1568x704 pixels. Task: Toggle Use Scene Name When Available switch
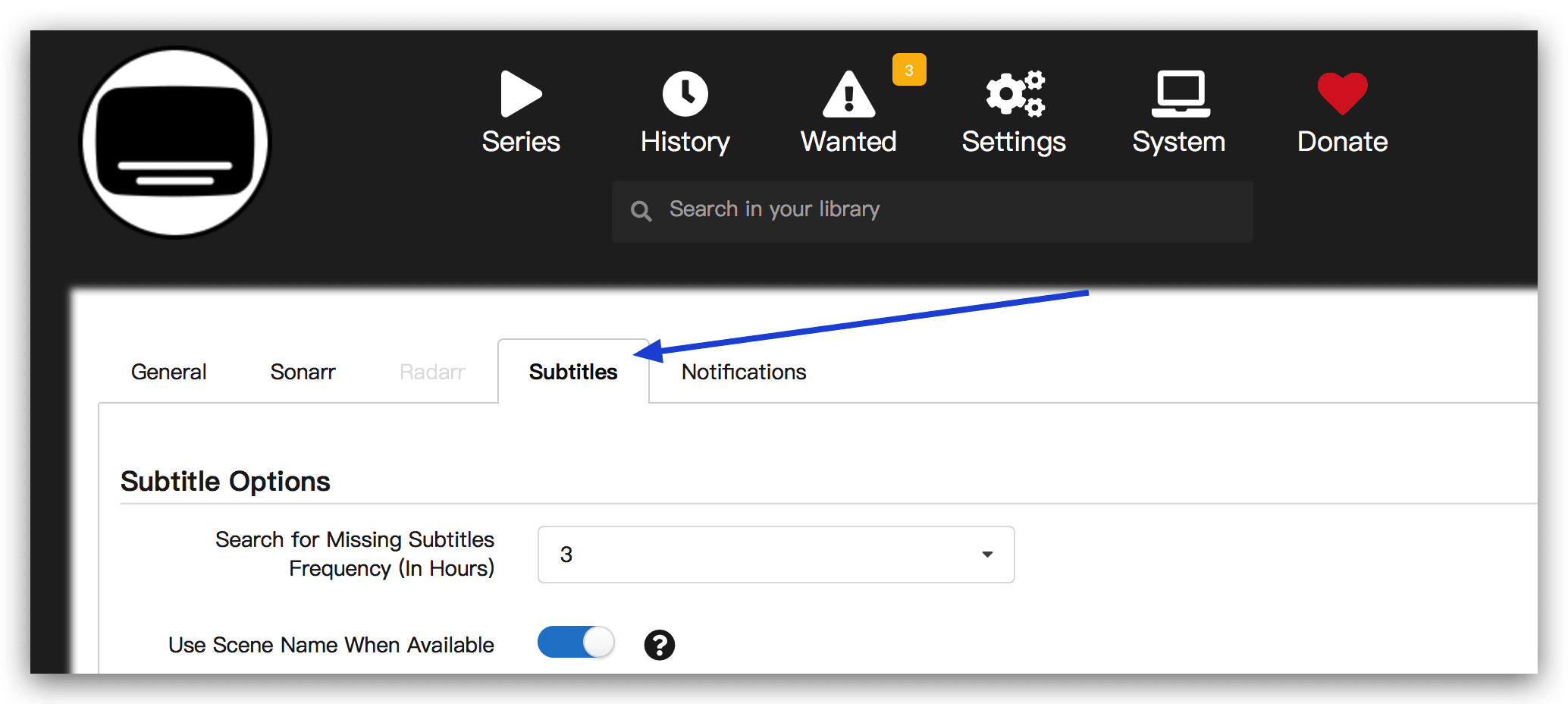[x=576, y=643]
